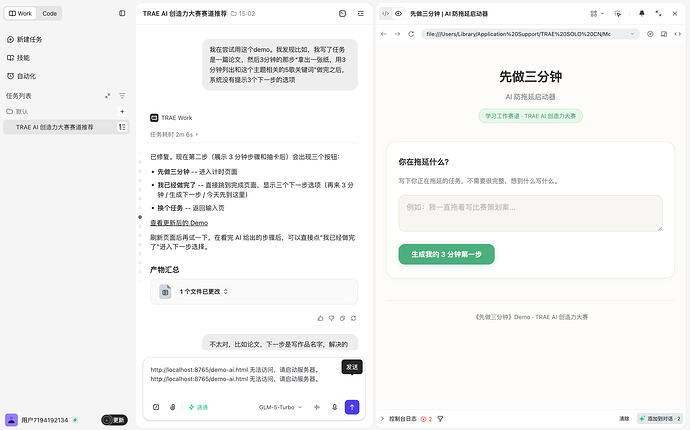690x430 pixels.
Task: Switch to the Code tab
Action: coord(49,13)
